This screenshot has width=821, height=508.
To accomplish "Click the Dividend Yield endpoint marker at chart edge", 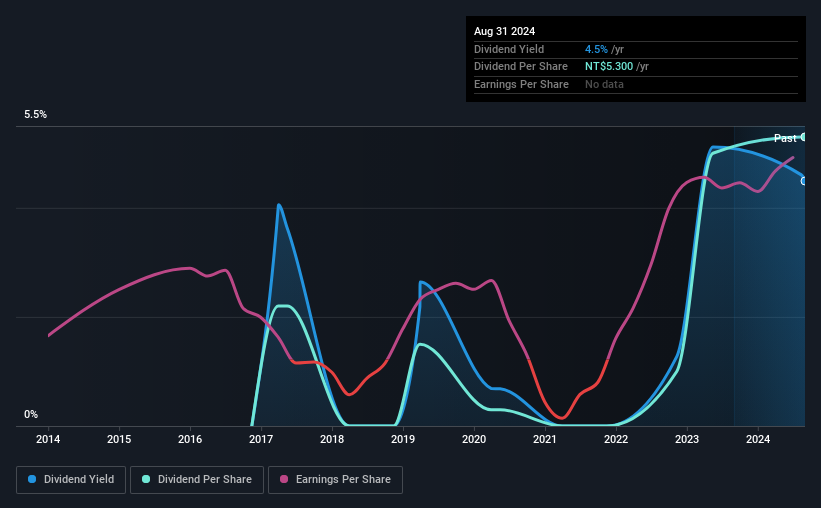I will click(x=803, y=181).
